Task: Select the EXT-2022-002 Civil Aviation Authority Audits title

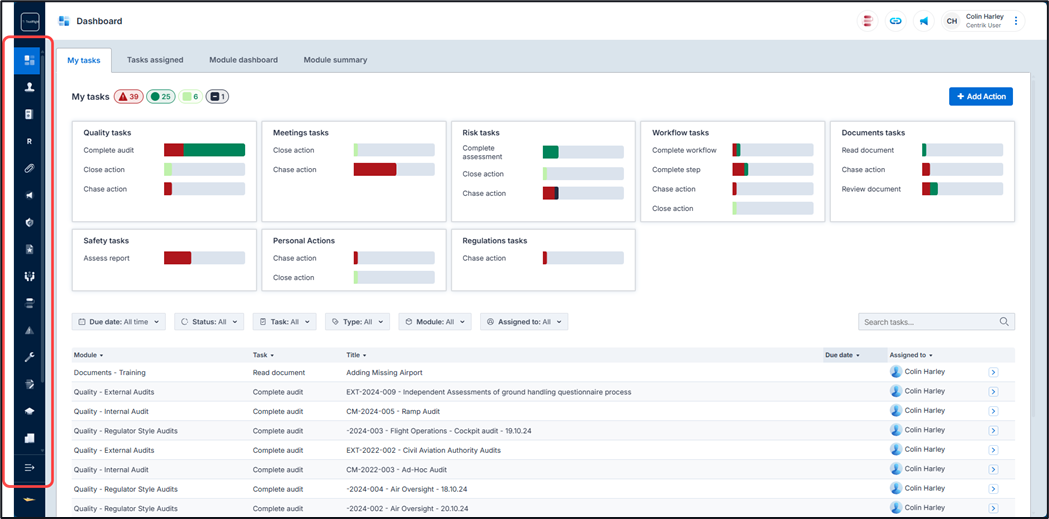Action: click(423, 450)
